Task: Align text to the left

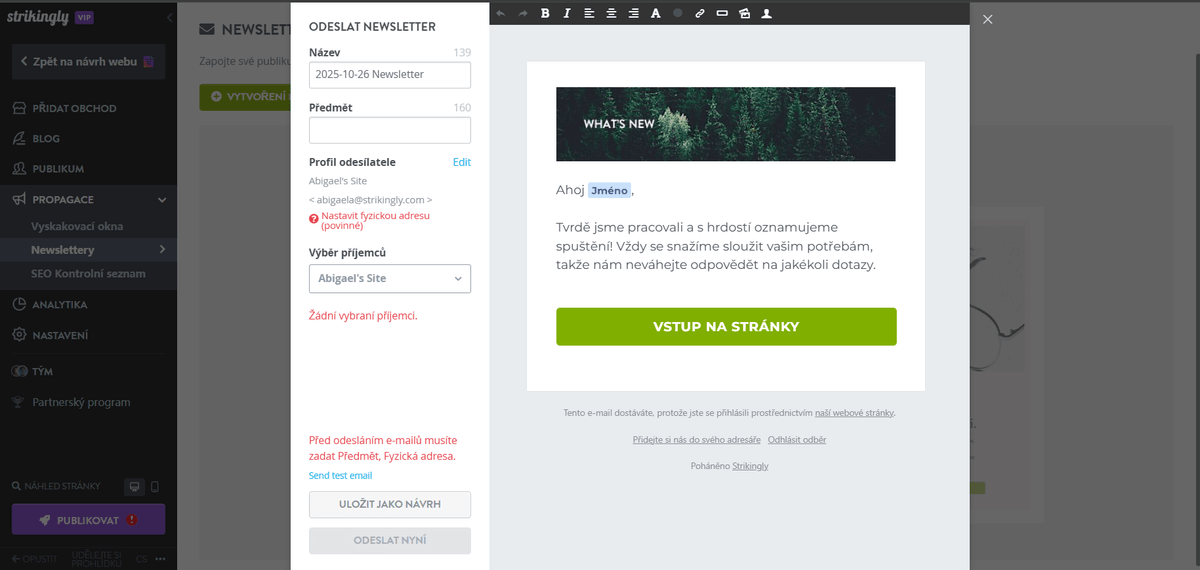Action: tap(589, 13)
